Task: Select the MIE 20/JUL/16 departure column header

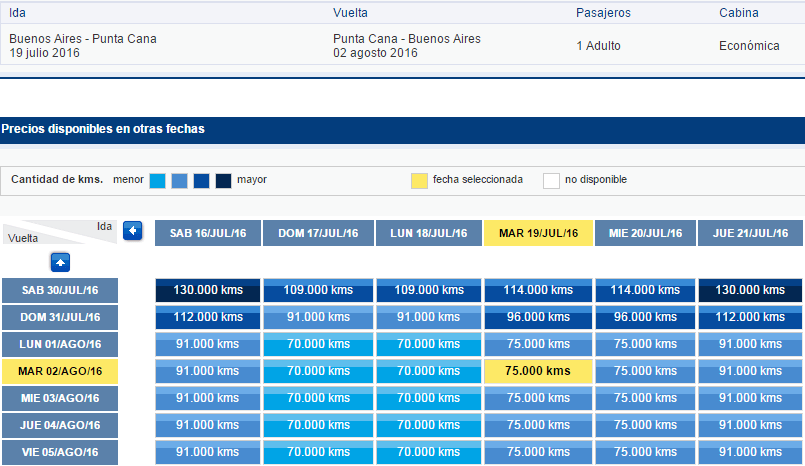Action: coord(645,233)
